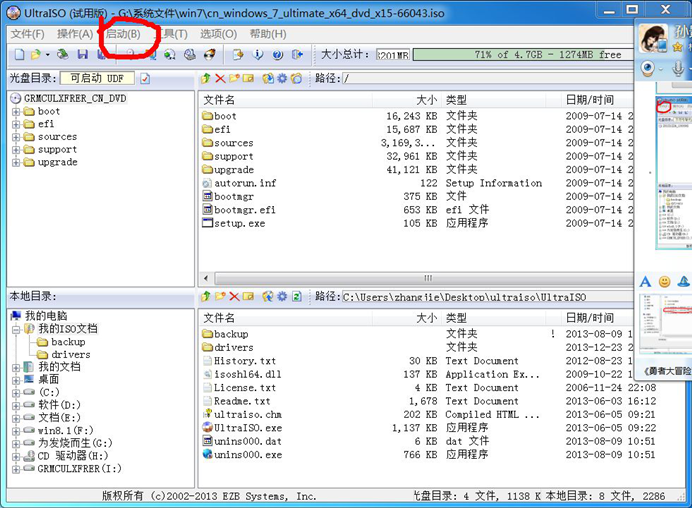Click the boot checkmark icon beside 可启动 UDF
Screen dimensions: 692x508
click(x=145, y=79)
